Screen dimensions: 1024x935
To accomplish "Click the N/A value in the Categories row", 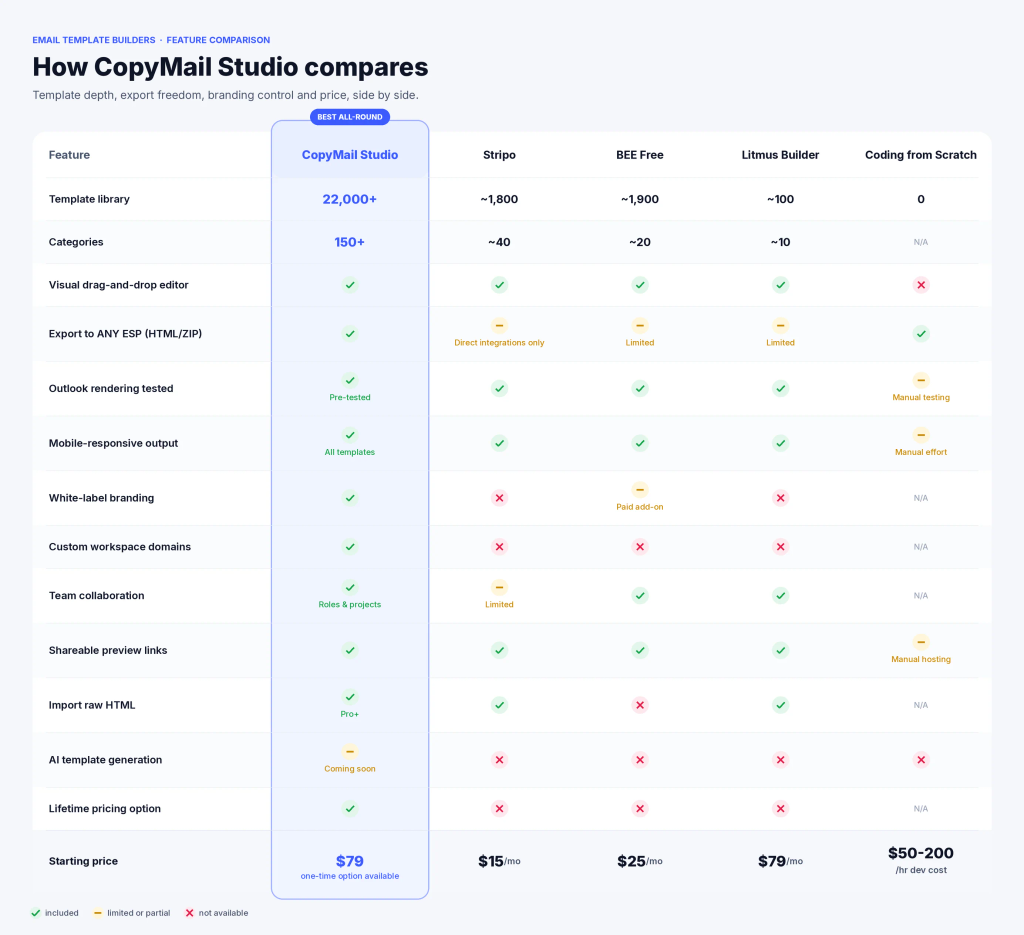I will 921,242.
